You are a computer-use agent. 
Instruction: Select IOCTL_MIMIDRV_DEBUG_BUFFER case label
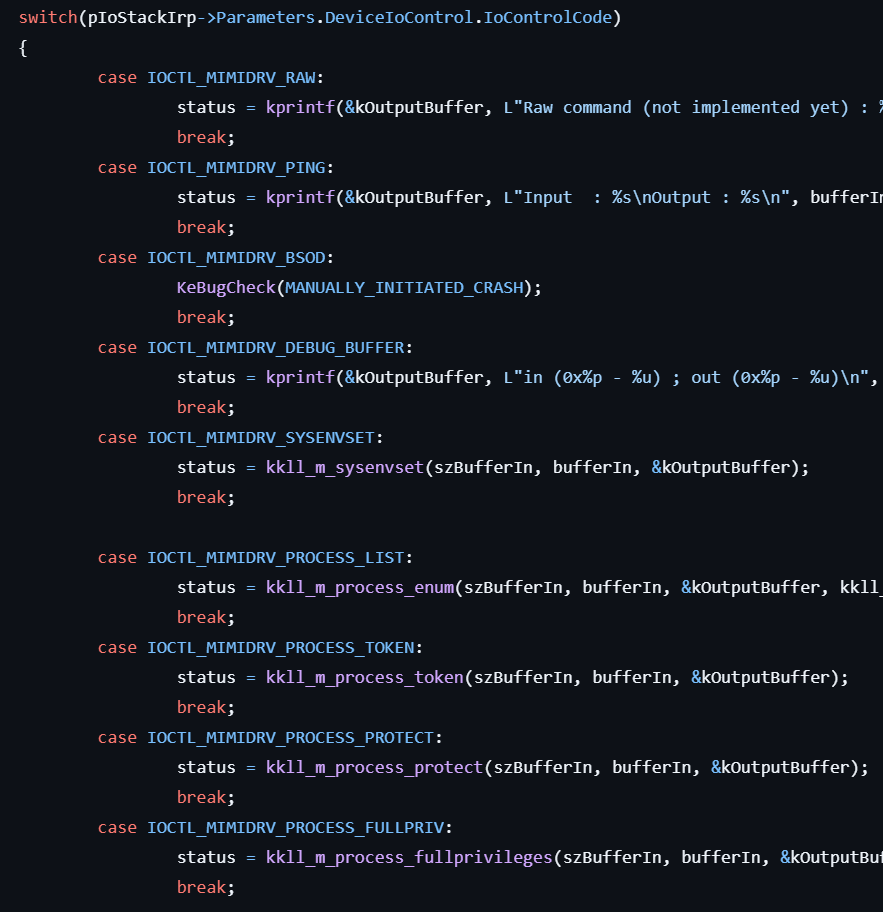coord(276,348)
